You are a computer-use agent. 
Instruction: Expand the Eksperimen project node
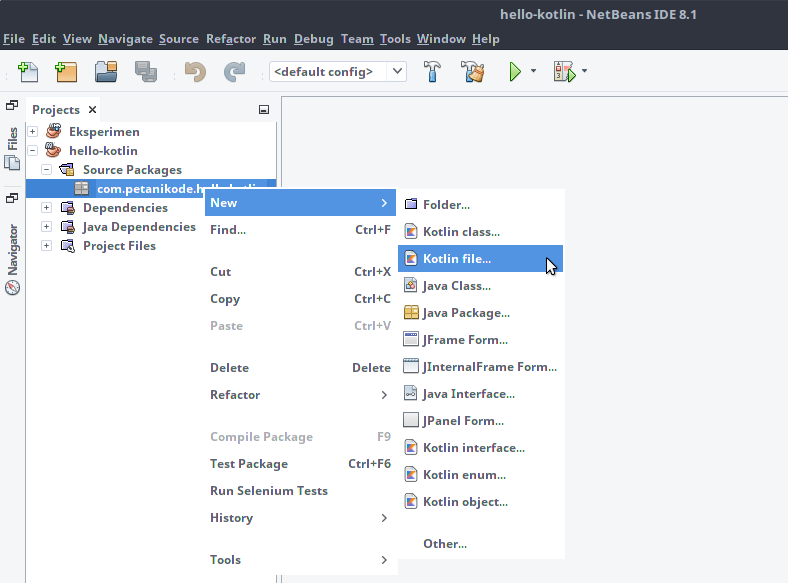tap(33, 132)
